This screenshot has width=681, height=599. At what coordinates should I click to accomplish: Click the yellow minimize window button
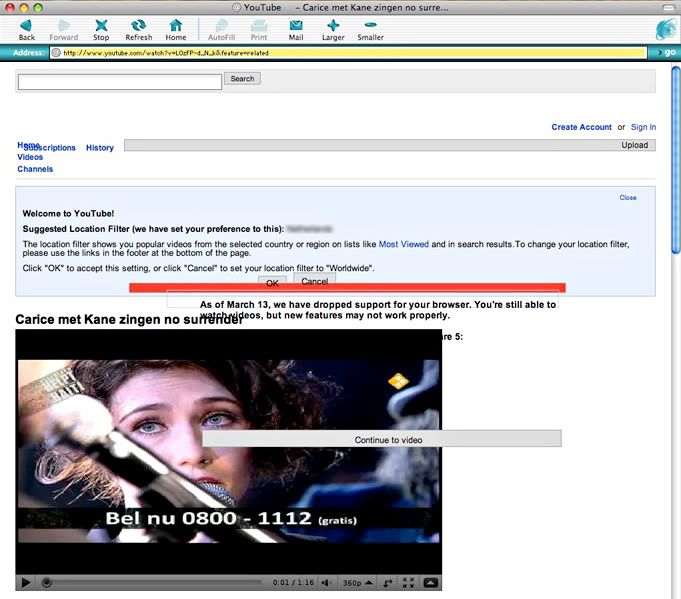[24, 7]
